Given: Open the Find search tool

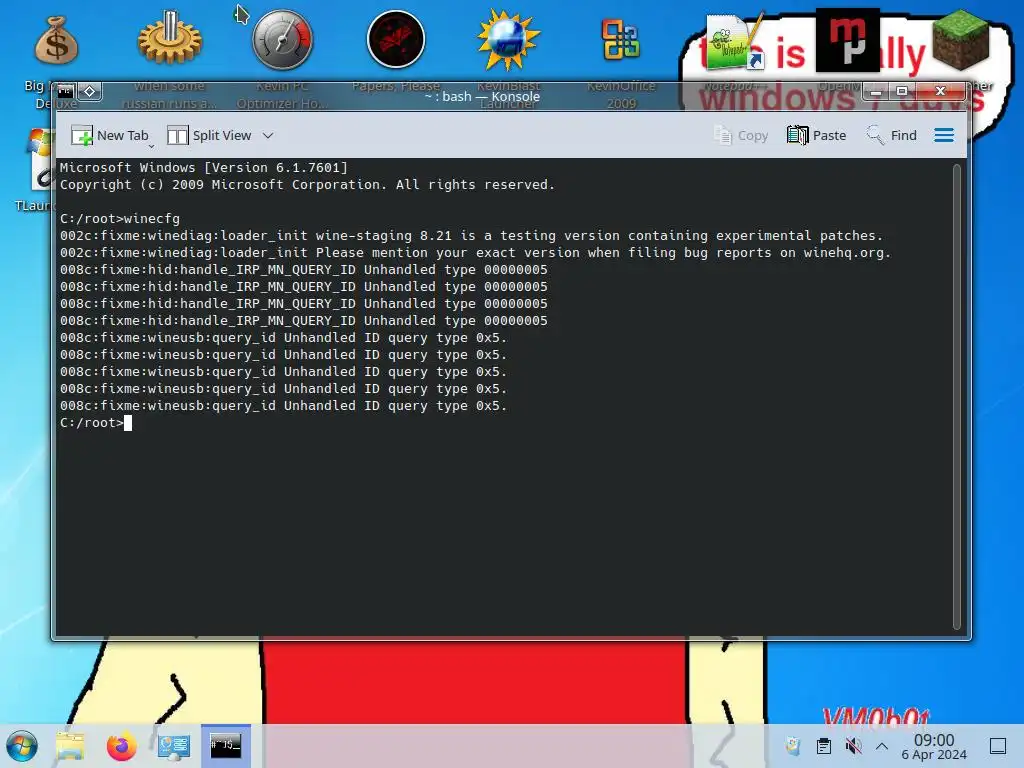Looking at the screenshot, I should coord(891,135).
